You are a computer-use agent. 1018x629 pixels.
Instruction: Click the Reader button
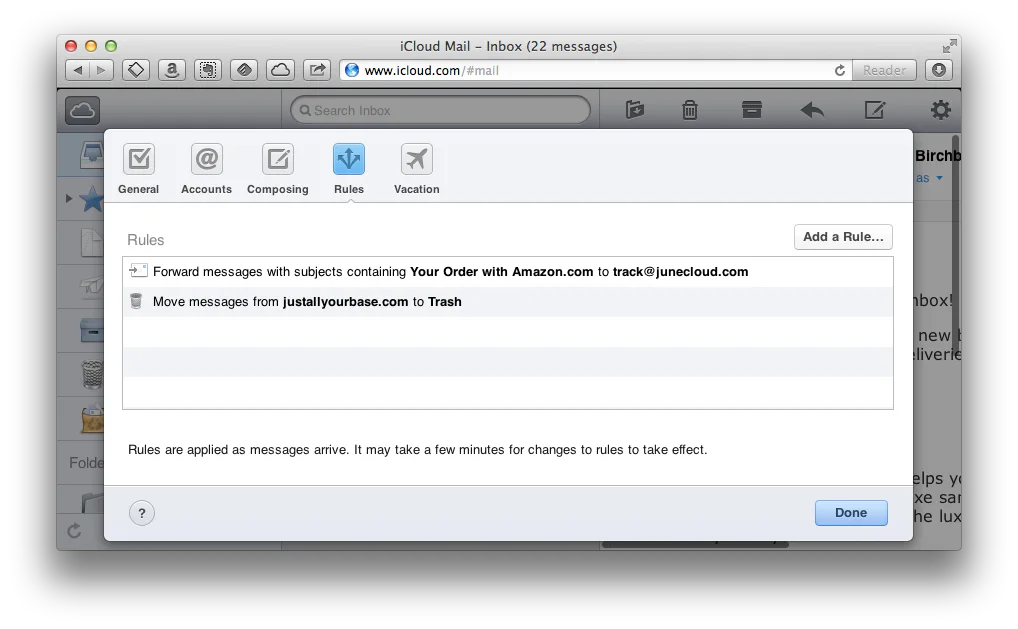tap(884, 70)
